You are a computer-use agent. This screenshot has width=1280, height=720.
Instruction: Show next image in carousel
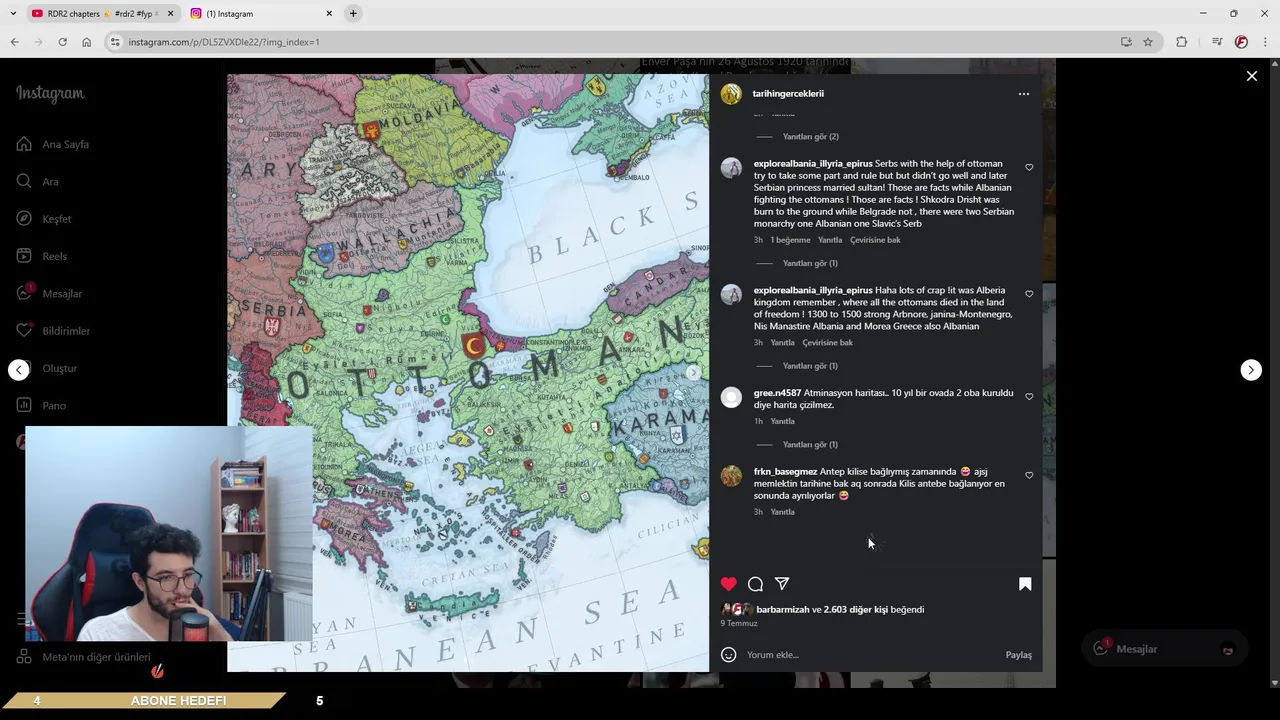pos(692,372)
